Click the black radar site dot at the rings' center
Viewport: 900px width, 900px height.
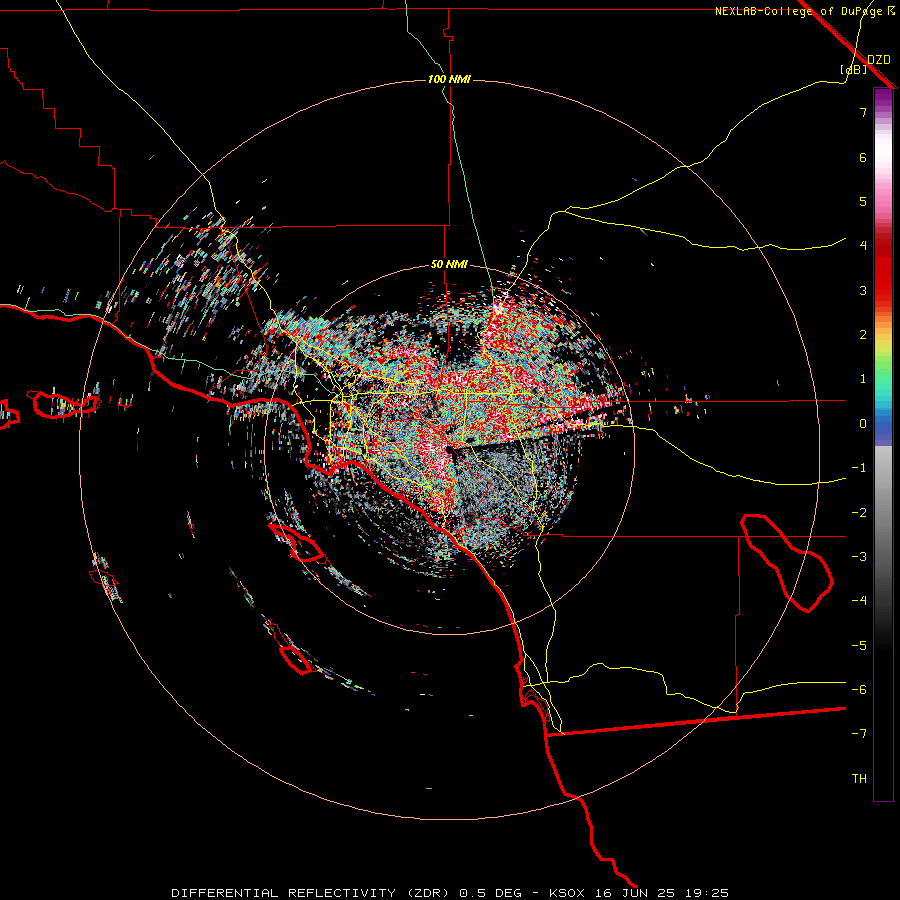coord(449,450)
